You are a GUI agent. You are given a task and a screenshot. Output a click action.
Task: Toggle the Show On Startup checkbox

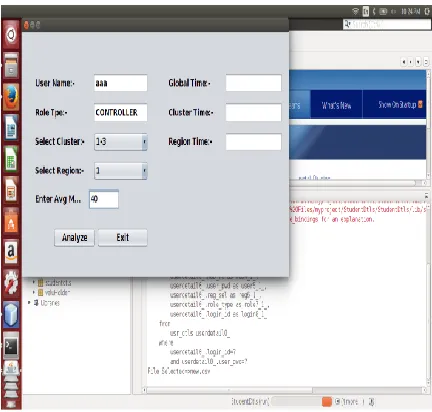tap(420, 105)
